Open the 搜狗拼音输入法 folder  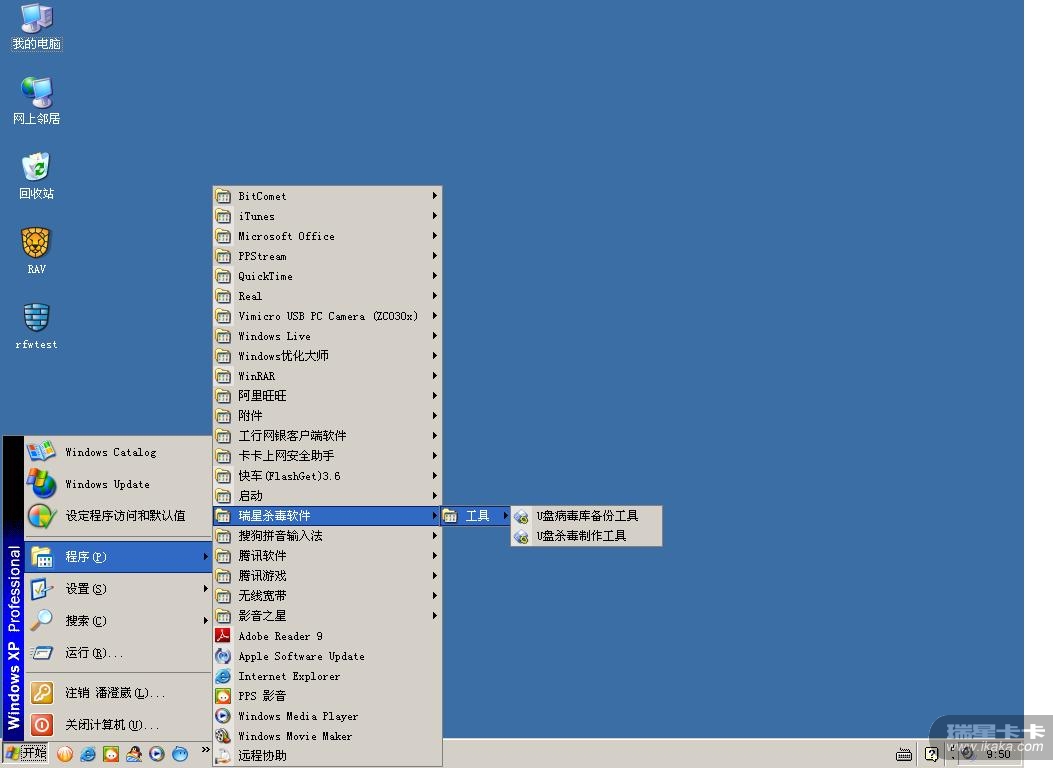pyautogui.click(x=328, y=536)
